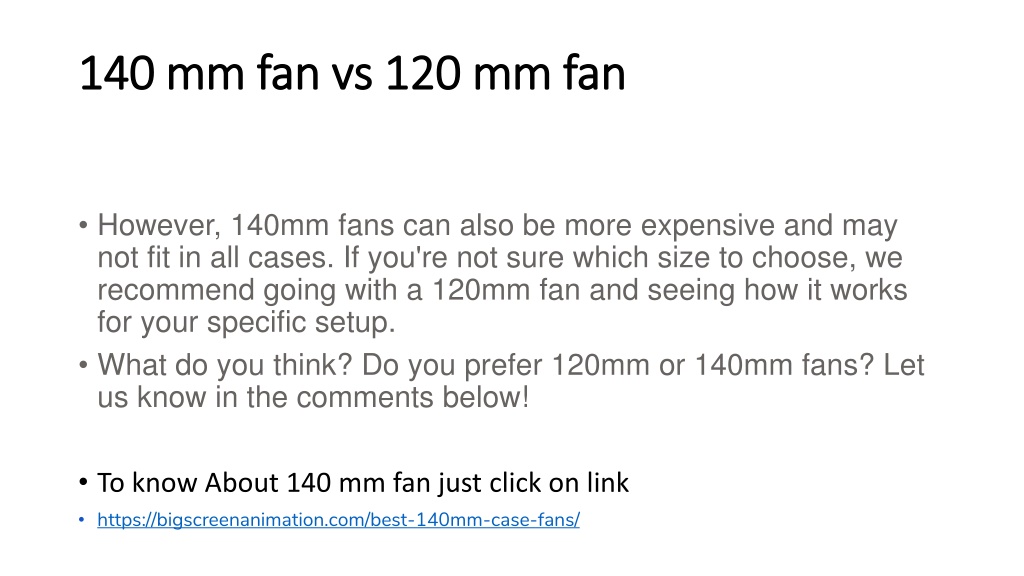Click the bullet marker before "To know About"
Viewport: 1024px width, 576px height.
point(83,483)
